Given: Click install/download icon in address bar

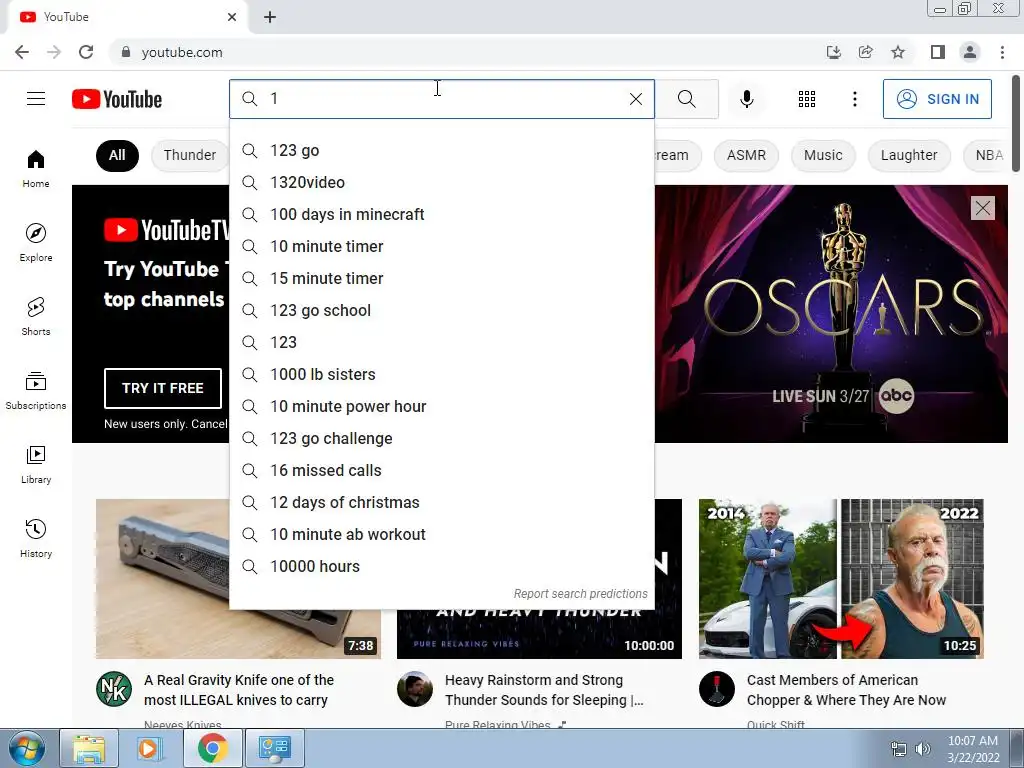Looking at the screenshot, I should coord(833,52).
